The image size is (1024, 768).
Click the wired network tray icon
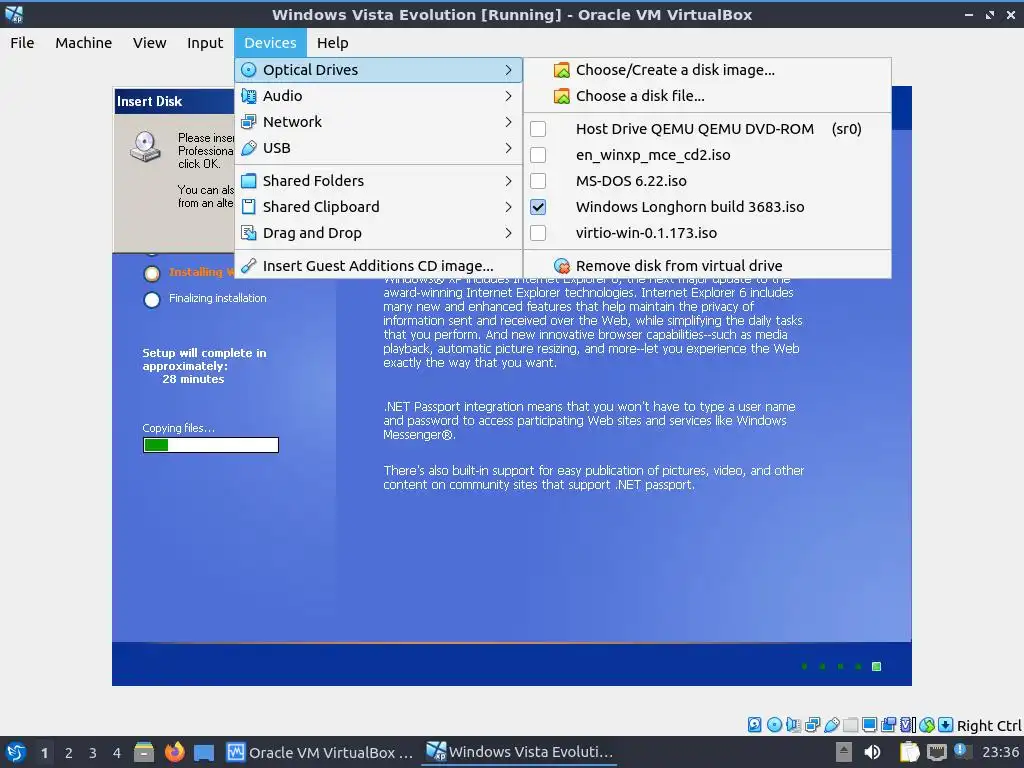tap(936, 752)
